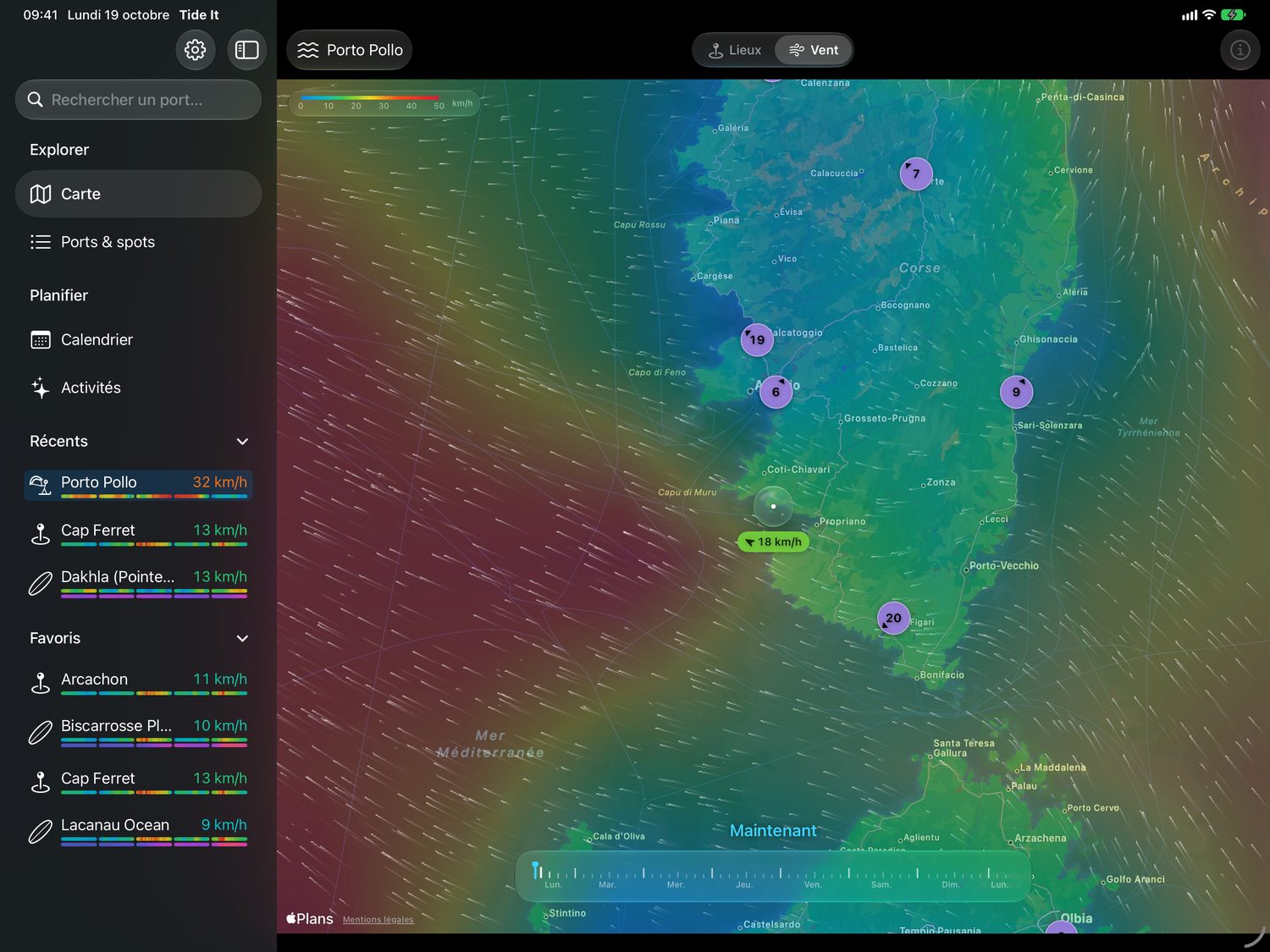Click the wind station marker showing 19
The height and width of the screenshot is (952, 1270).
point(757,339)
